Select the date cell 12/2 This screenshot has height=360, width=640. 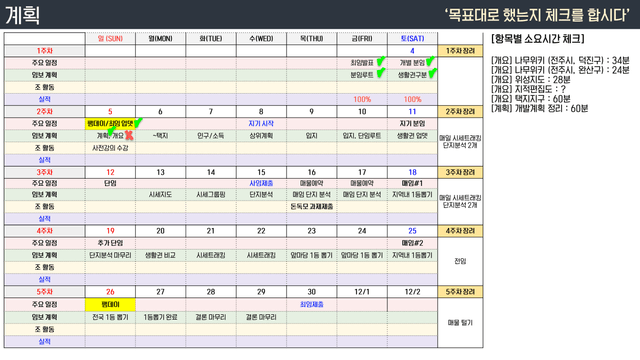point(412,292)
